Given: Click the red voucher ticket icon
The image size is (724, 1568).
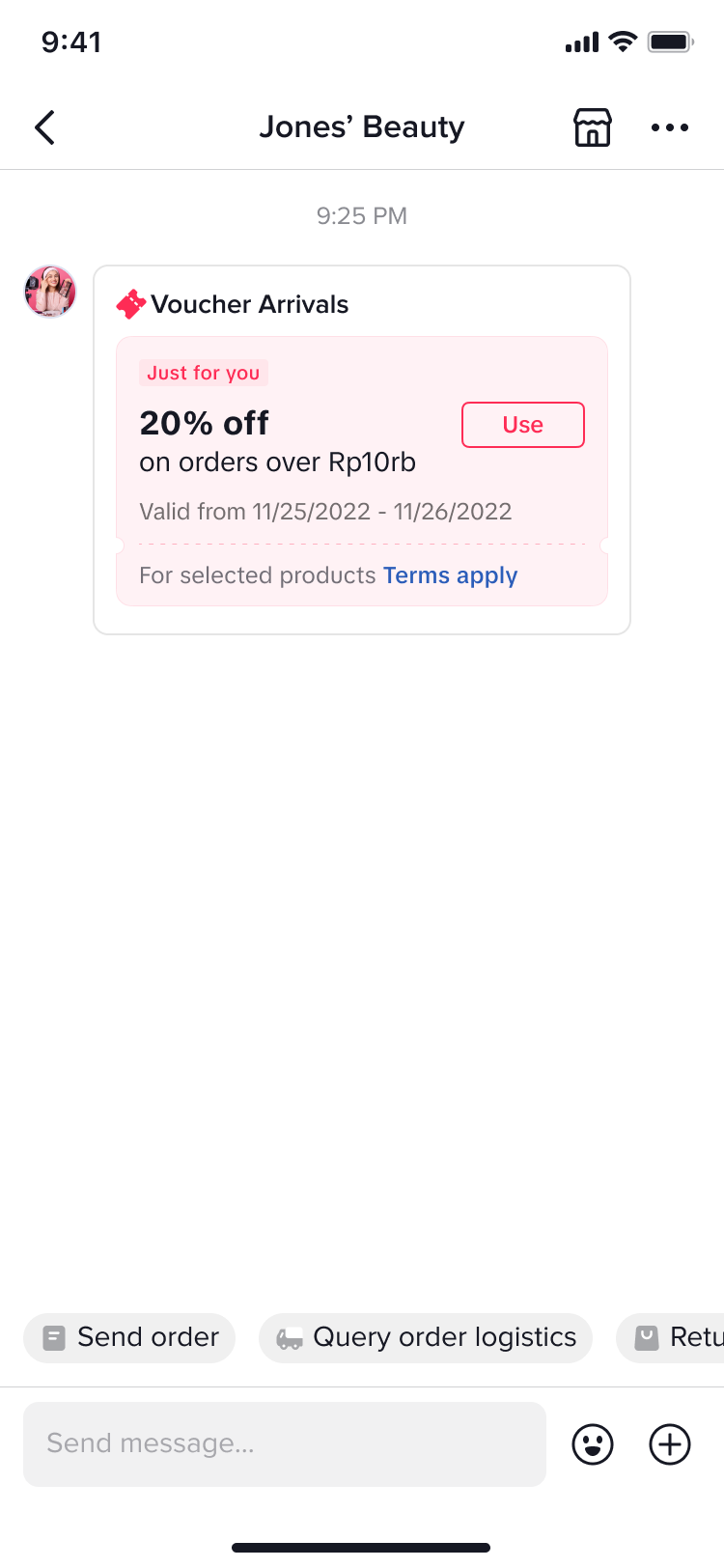Looking at the screenshot, I should 131,304.
